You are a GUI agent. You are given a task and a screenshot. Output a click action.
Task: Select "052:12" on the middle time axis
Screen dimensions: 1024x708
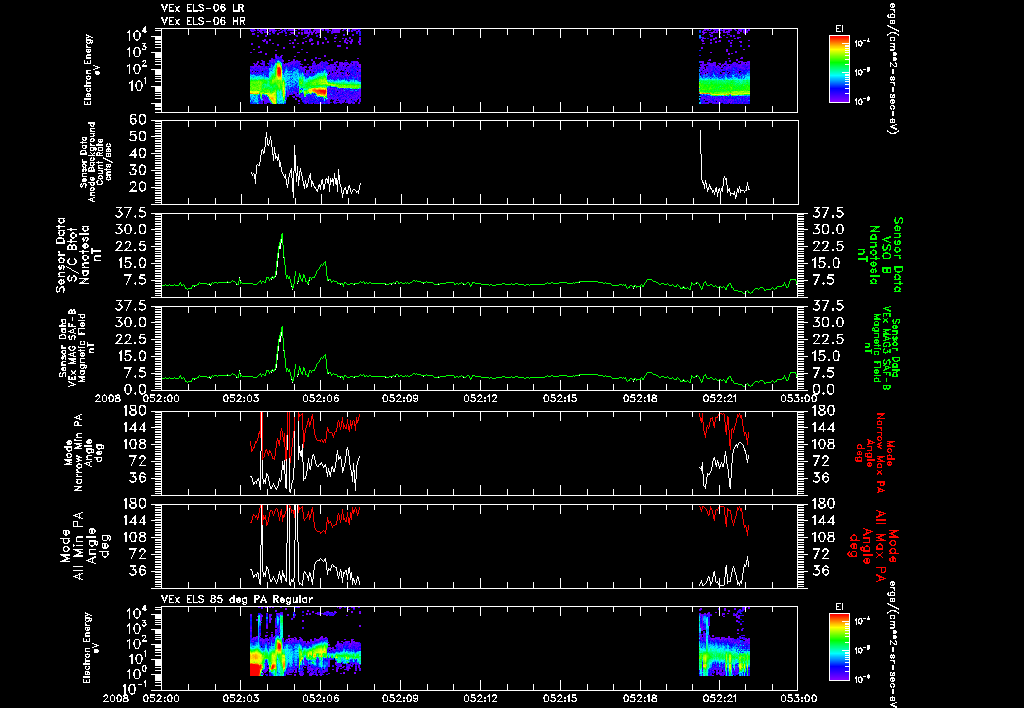[481, 398]
